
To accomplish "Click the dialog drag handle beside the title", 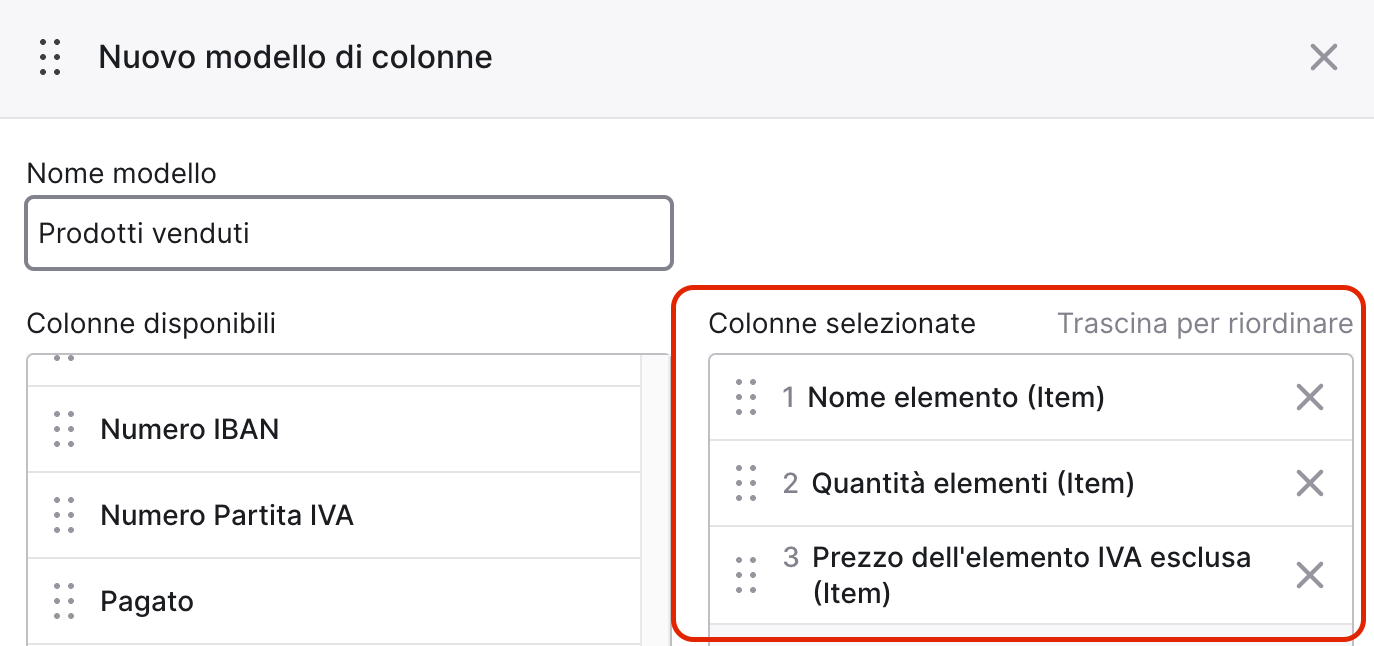I will pos(50,57).
